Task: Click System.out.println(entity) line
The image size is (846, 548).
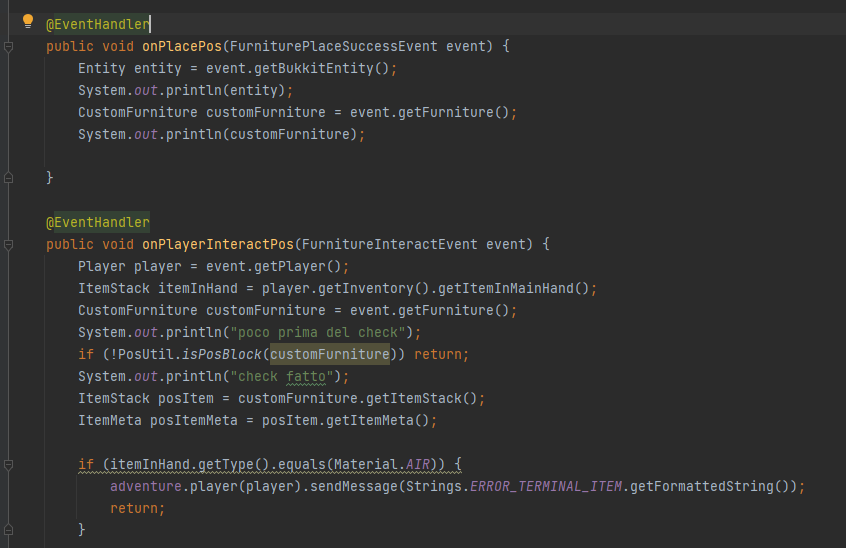Action: [185, 90]
